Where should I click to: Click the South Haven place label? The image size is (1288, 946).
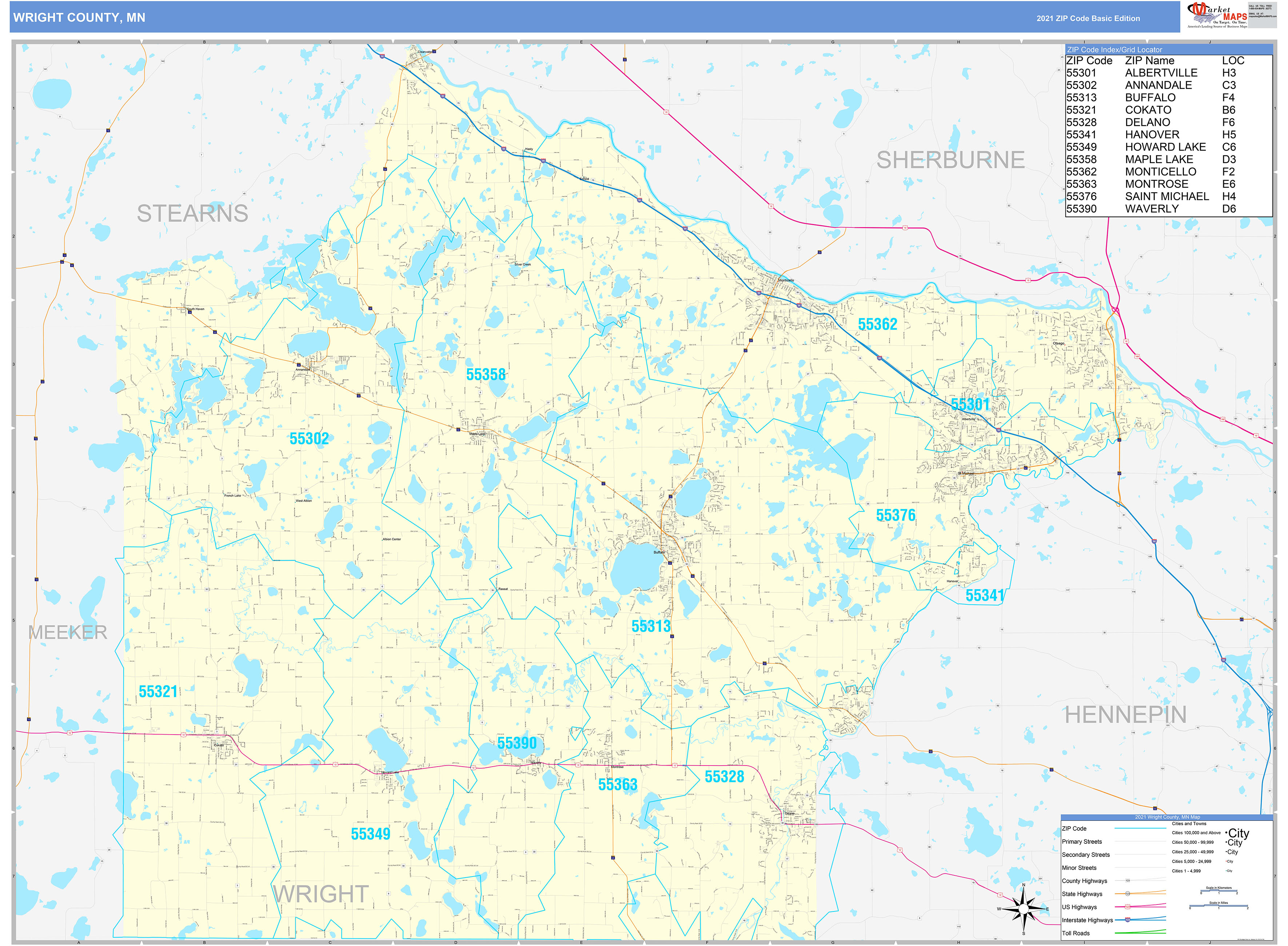196,309
